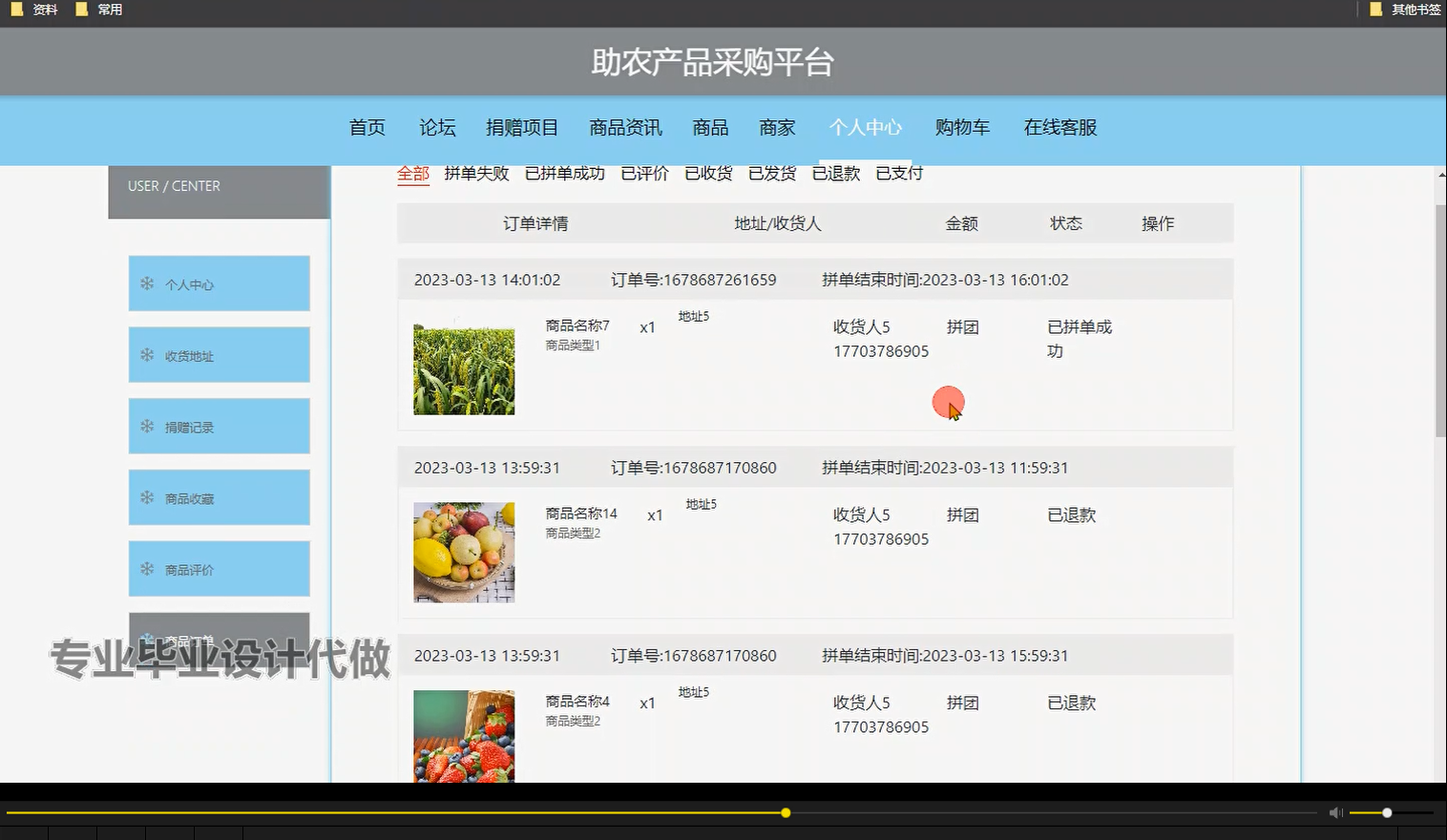Image resolution: width=1447 pixels, height=840 pixels.
Task: Go to the 首页 navigation item
Action: coord(367,127)
